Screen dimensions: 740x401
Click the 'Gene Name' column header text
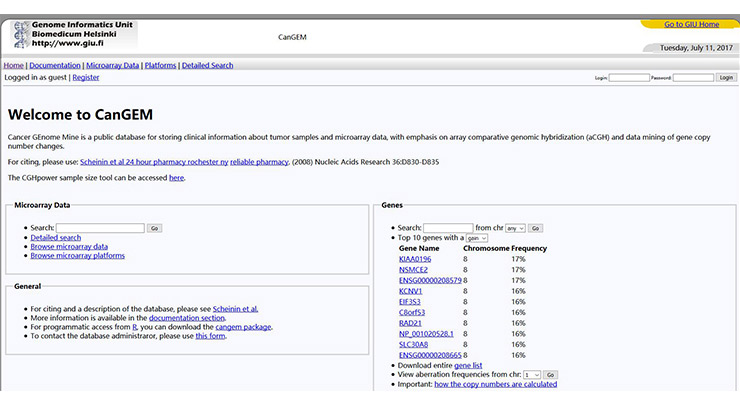point(419,248)
